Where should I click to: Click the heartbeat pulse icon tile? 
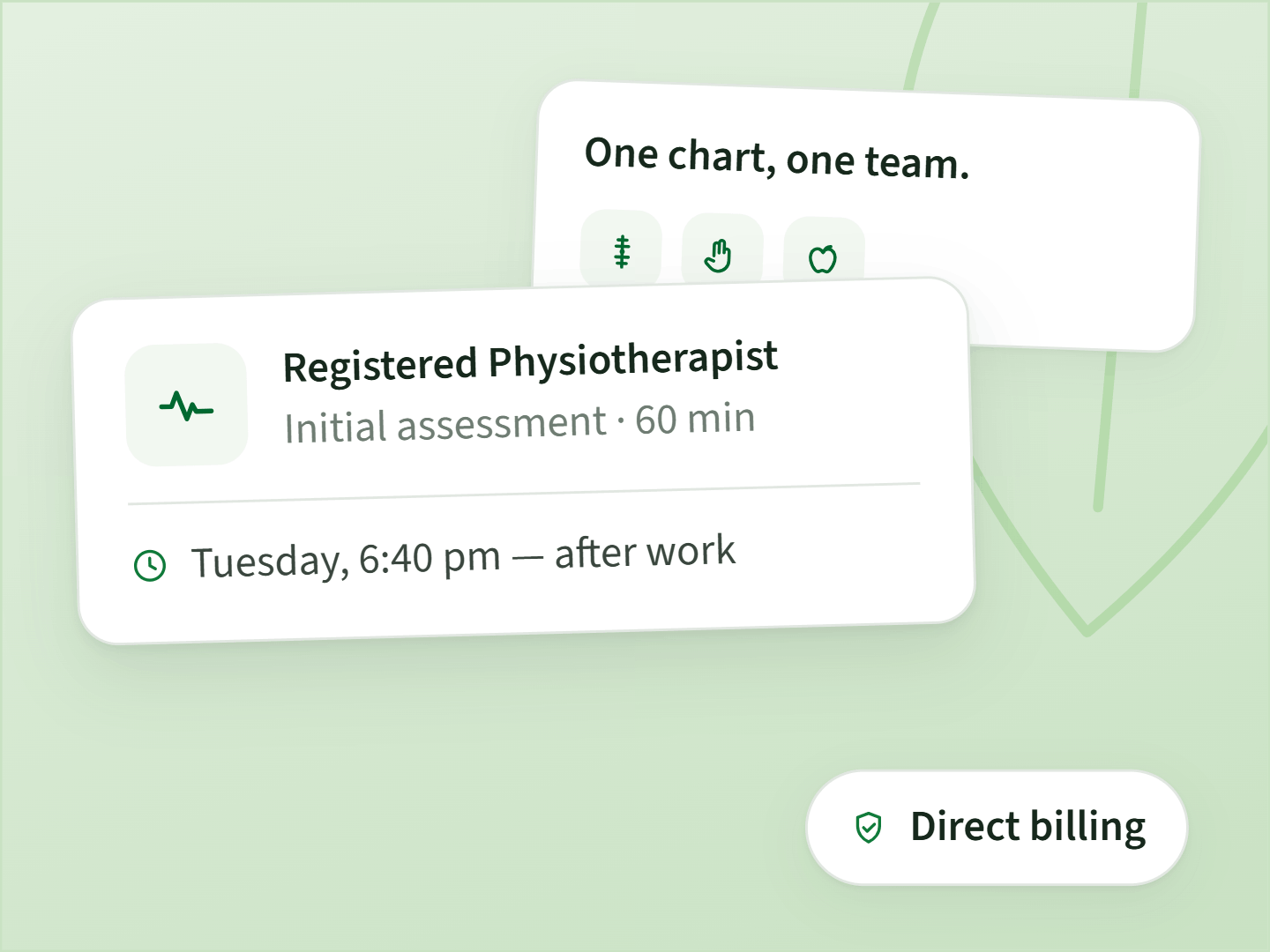click(186, 405)
